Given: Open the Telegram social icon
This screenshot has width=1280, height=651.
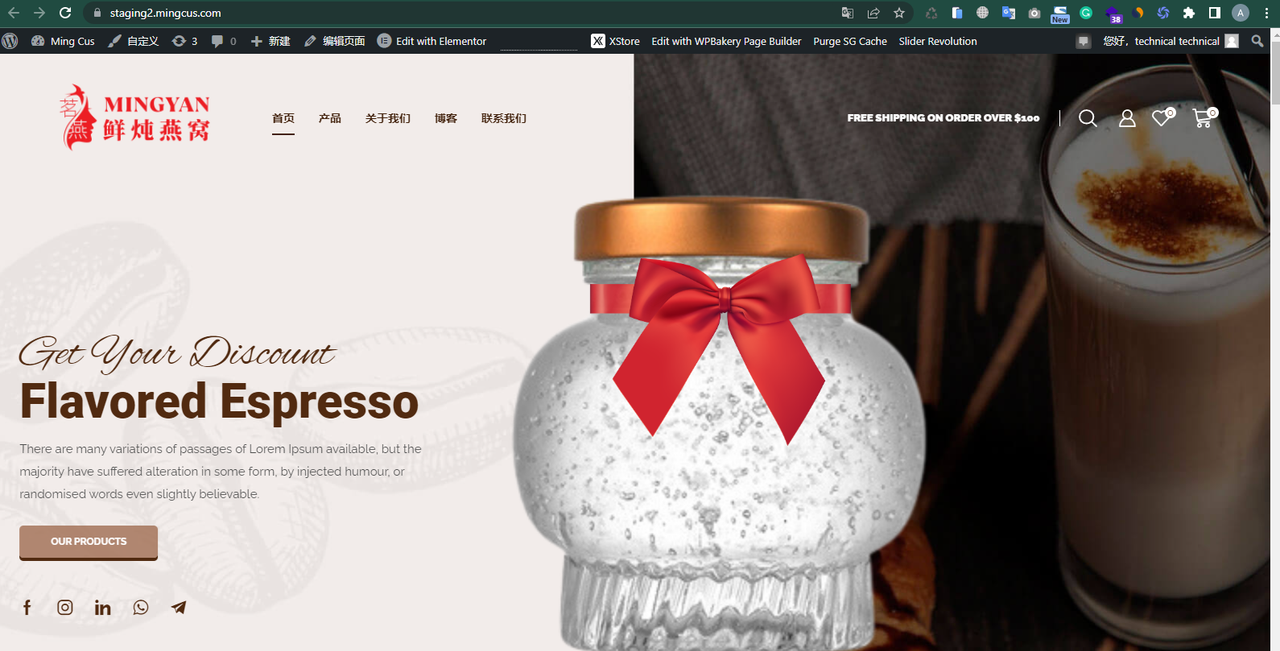Looking at the screenshot, I should pyautogui.click(x=179, y=607).
